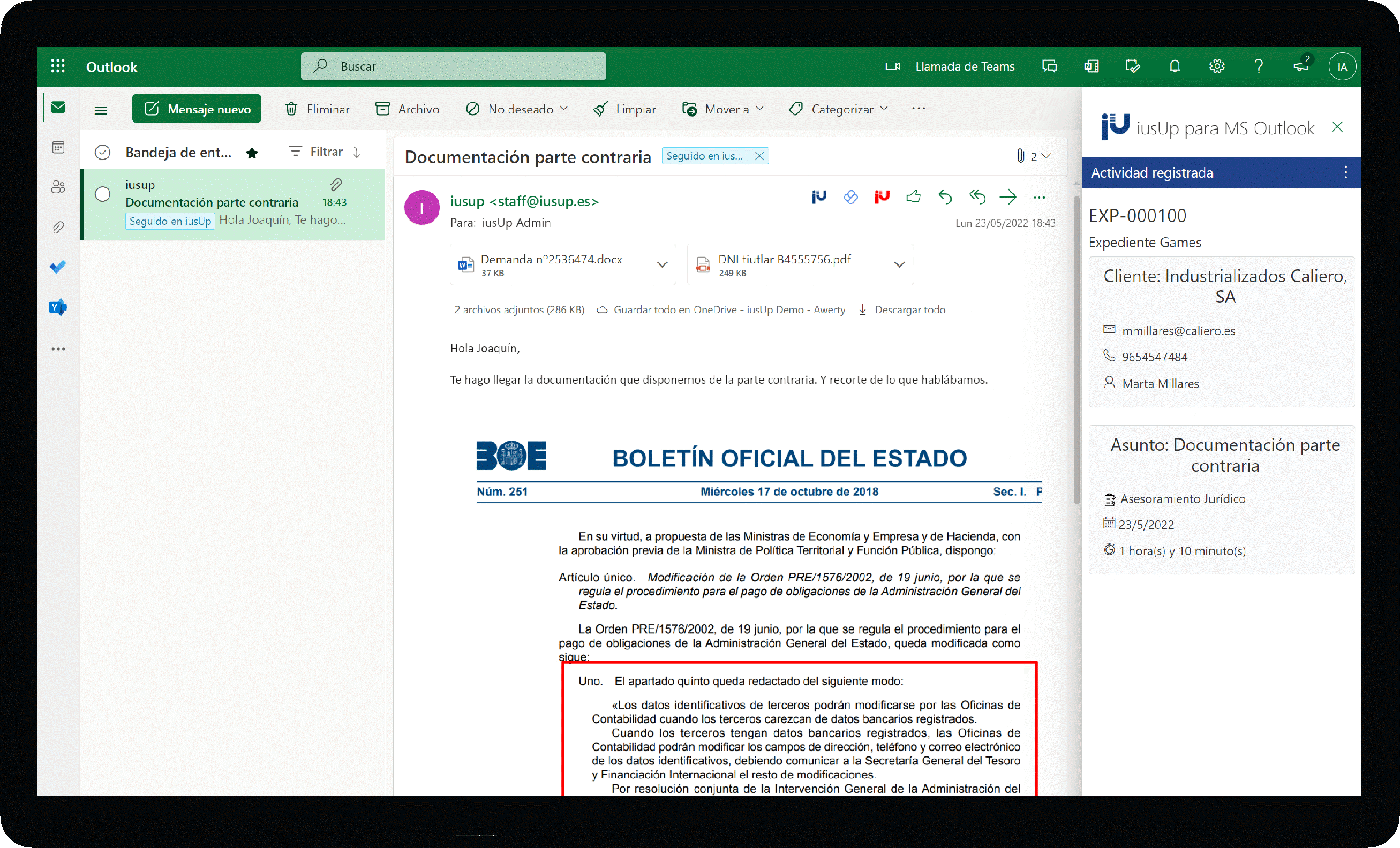
Task: Close the iusUp para MS Outlook panel
Action: [x=1337, y=127]
